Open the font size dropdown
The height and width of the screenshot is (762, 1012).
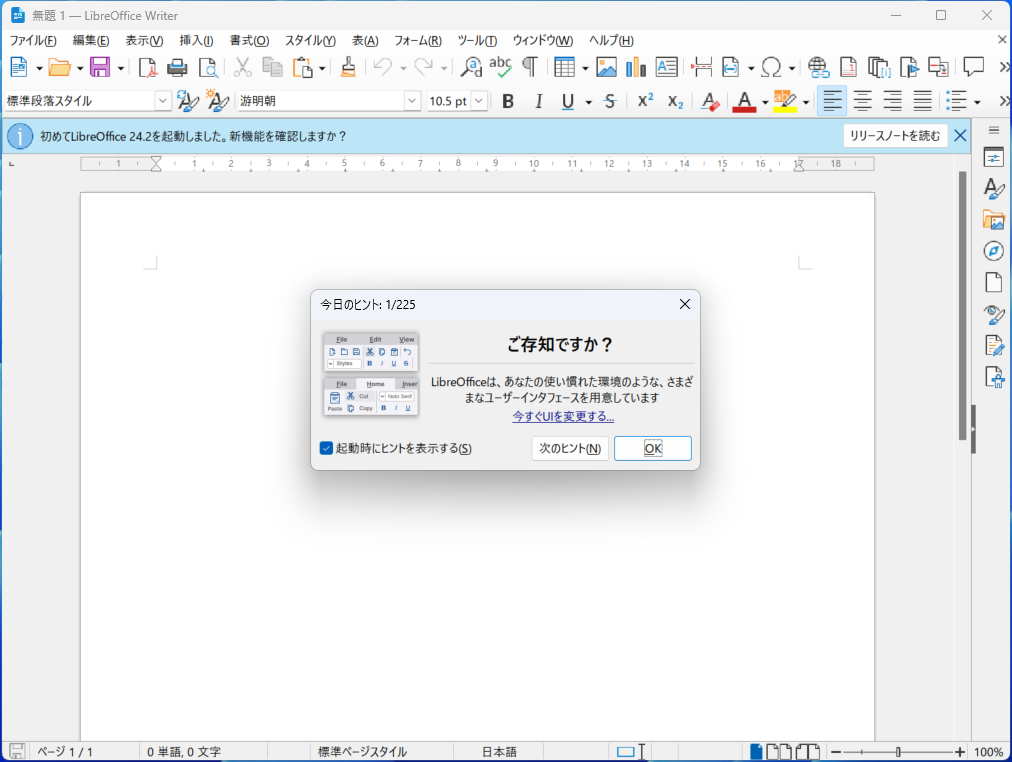pos(477,100)
